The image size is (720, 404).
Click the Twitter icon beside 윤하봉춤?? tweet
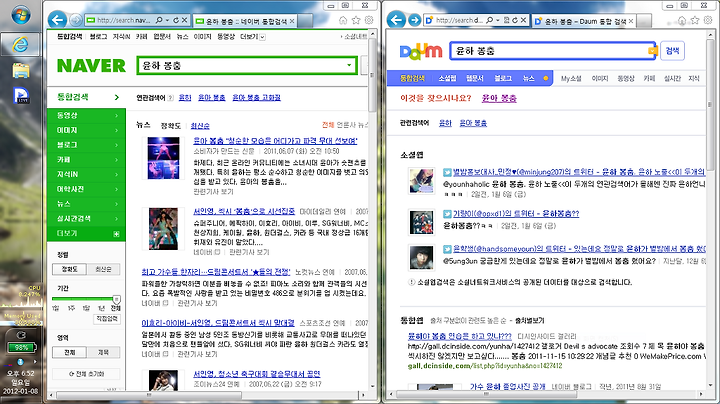(447, 213)
